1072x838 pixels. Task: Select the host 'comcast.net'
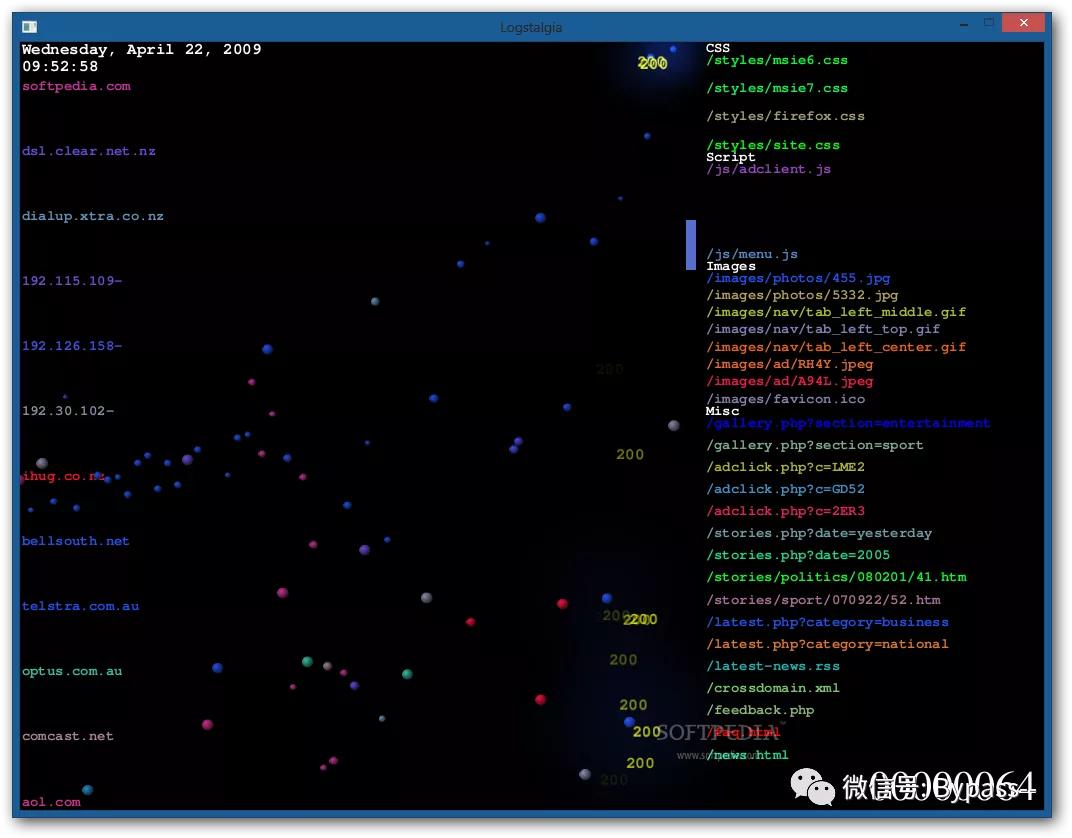click(x=68, y=736)
